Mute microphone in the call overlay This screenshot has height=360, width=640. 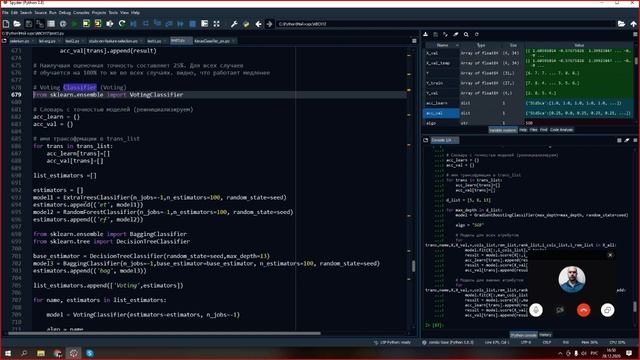(x=536, y=310)
